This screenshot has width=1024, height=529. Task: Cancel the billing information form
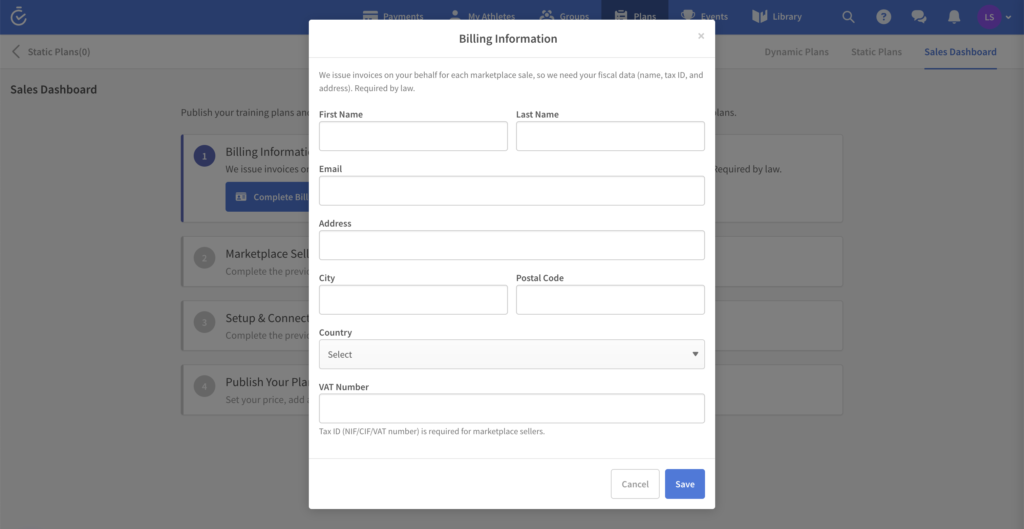635,484
